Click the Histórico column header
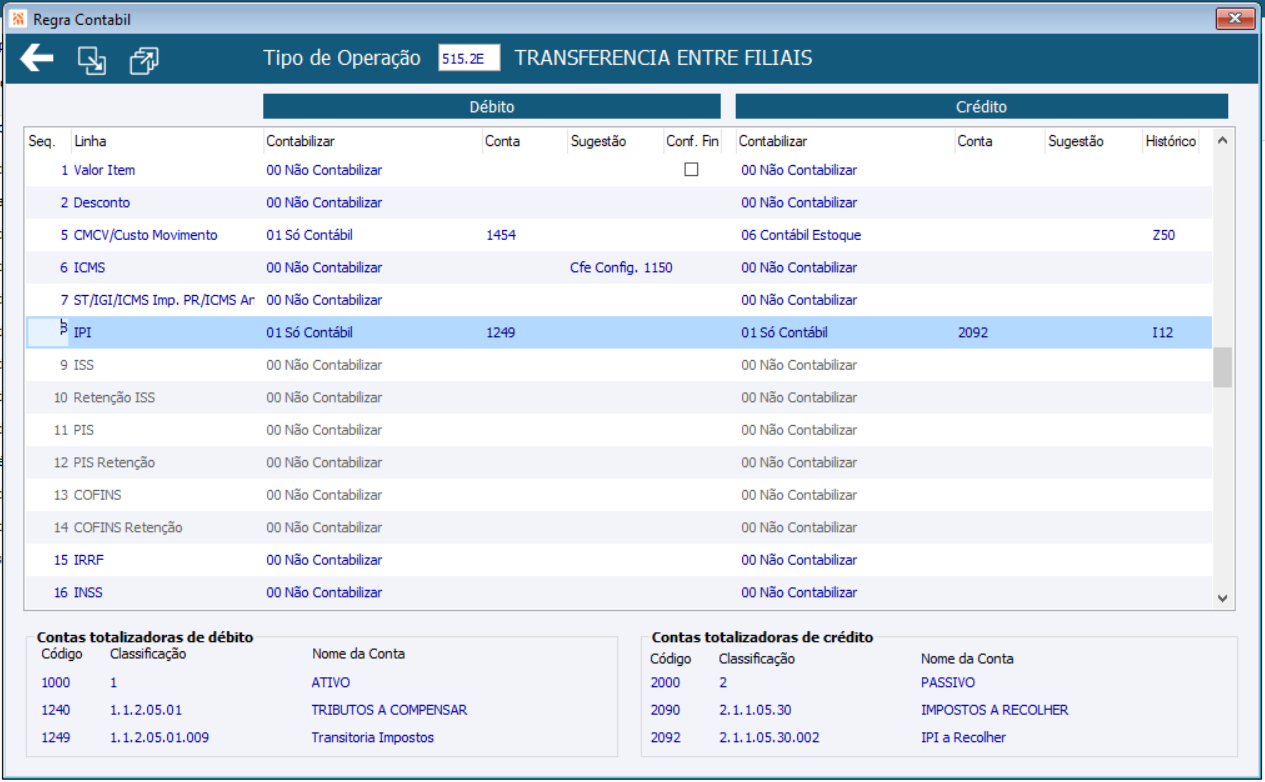This screenshot has width=1265, height=782. [1170, 141]
